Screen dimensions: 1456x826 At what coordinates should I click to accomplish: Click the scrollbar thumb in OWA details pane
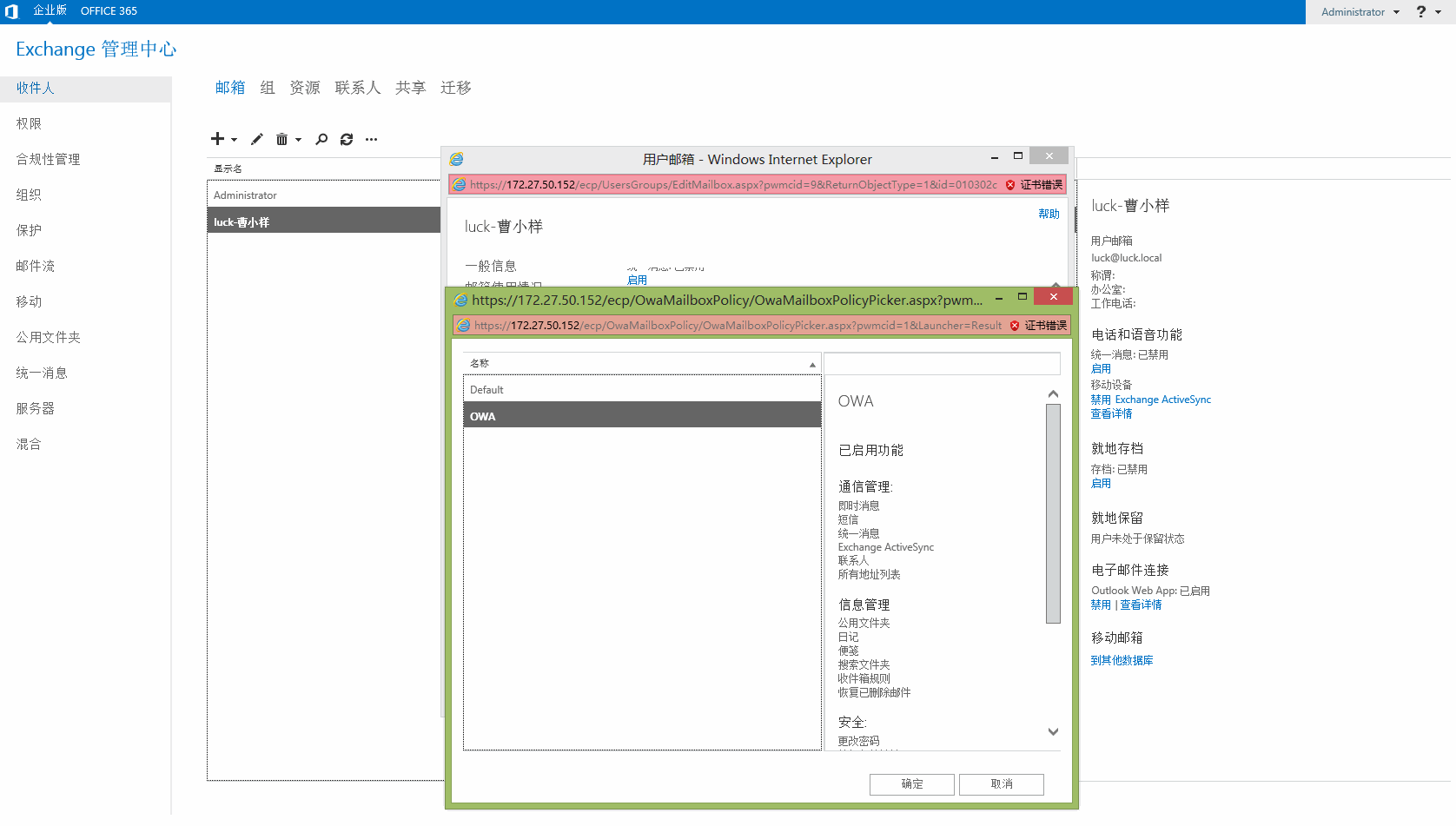pyautogui.click(x=1054, y=513)
